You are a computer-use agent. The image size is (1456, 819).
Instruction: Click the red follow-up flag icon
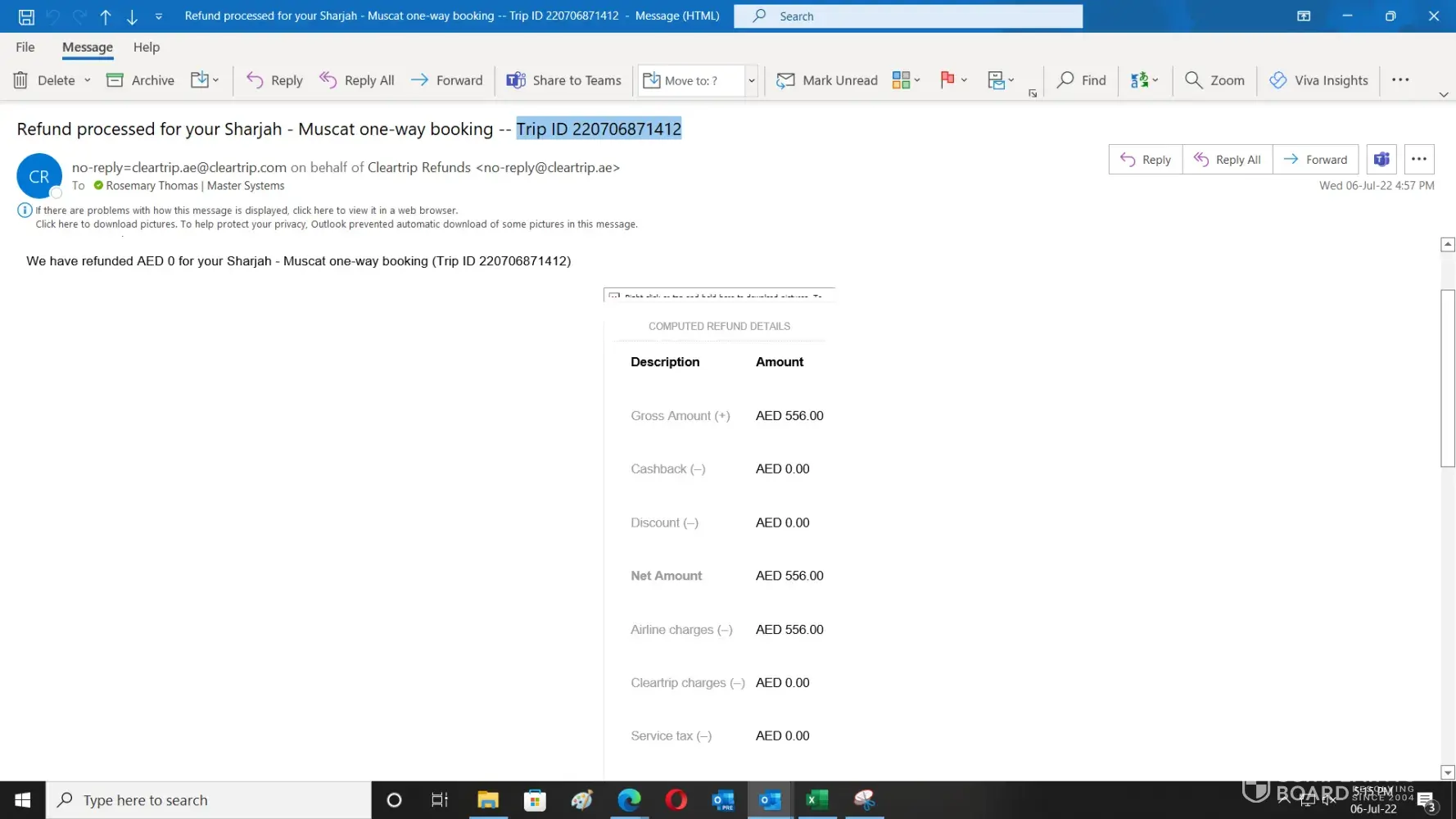(x=947, y=79)
